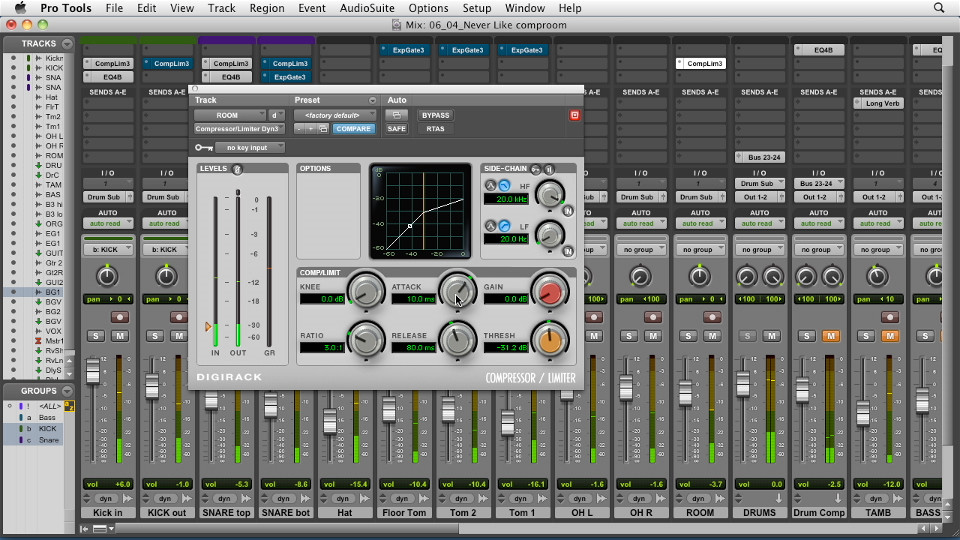This screenshot has width=960, height=540.
Task: Open the Long Verb send on TAMB track
Action: [x=879, y=103]
